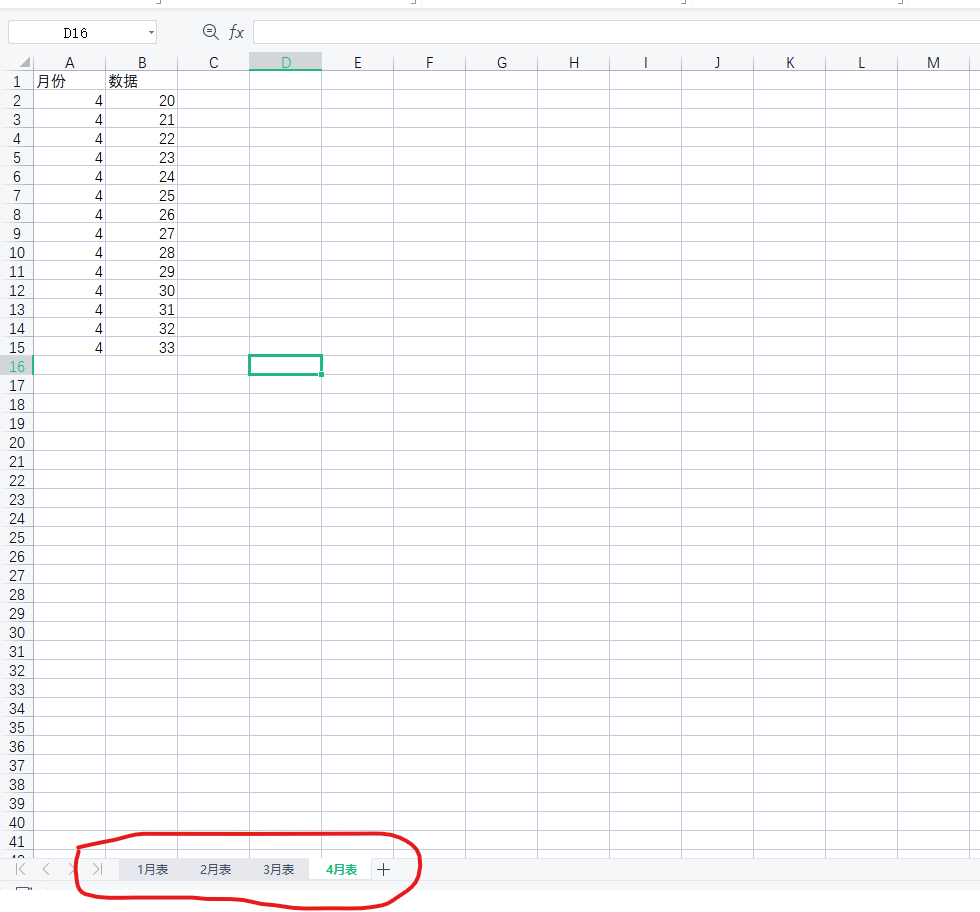This screenshot has height=912, width=980.
Task: Add a new sheet with plus button
Action: (384, 869)
